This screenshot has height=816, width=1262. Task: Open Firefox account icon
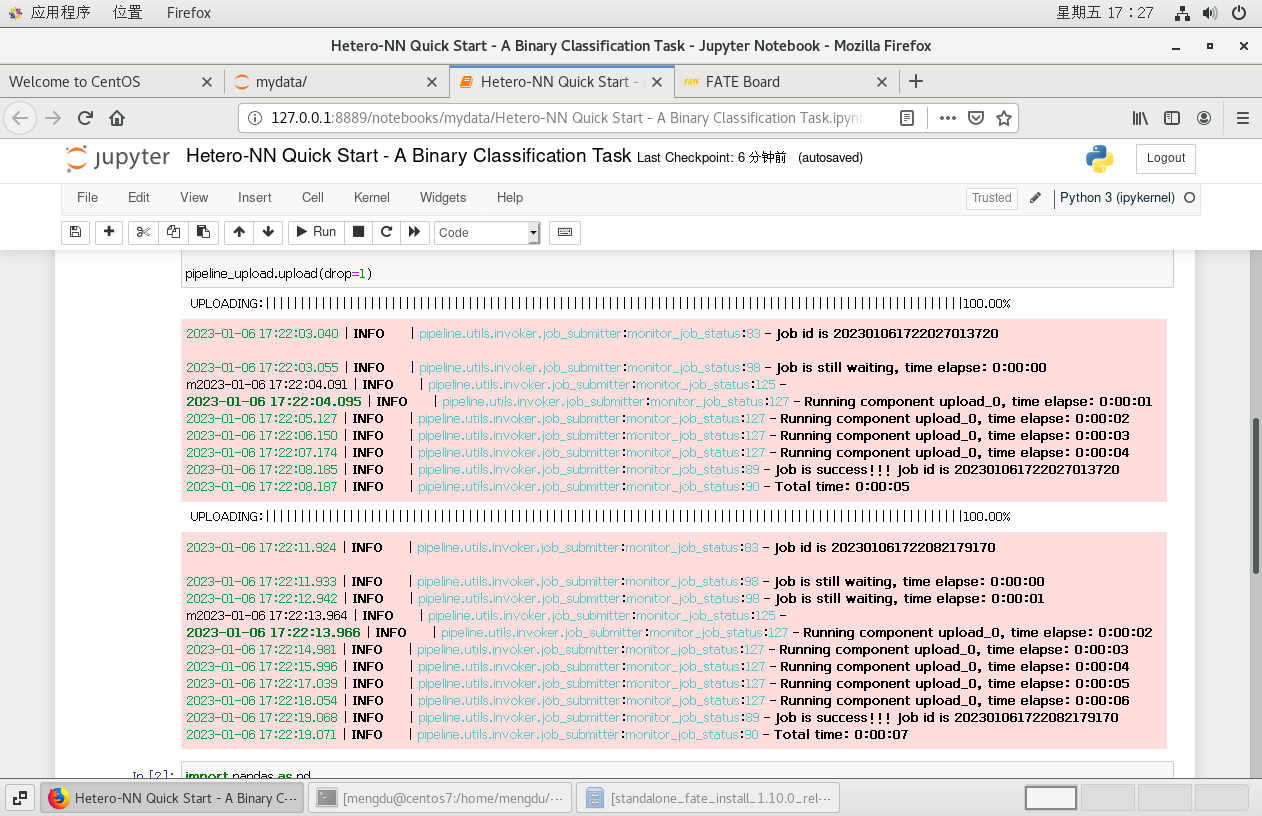point(1204,118)
